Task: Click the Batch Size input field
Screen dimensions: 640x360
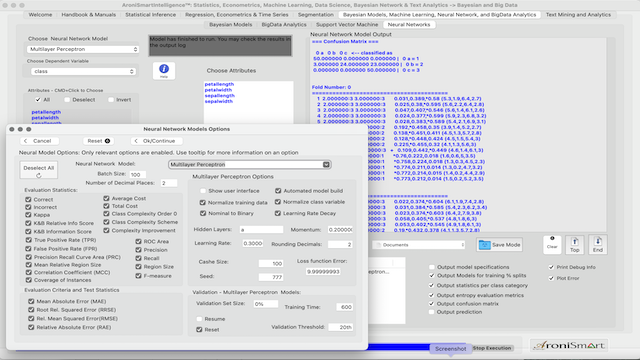Action: (x=137, y=174)
